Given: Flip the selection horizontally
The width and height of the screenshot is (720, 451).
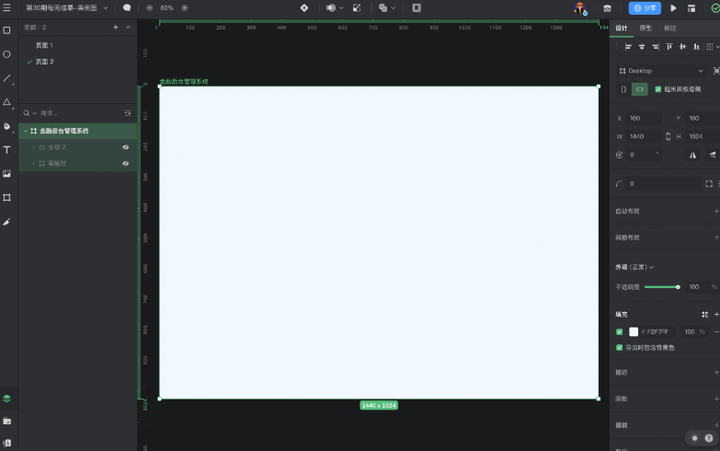Looking at the screenshot, I should coord(692,155).
